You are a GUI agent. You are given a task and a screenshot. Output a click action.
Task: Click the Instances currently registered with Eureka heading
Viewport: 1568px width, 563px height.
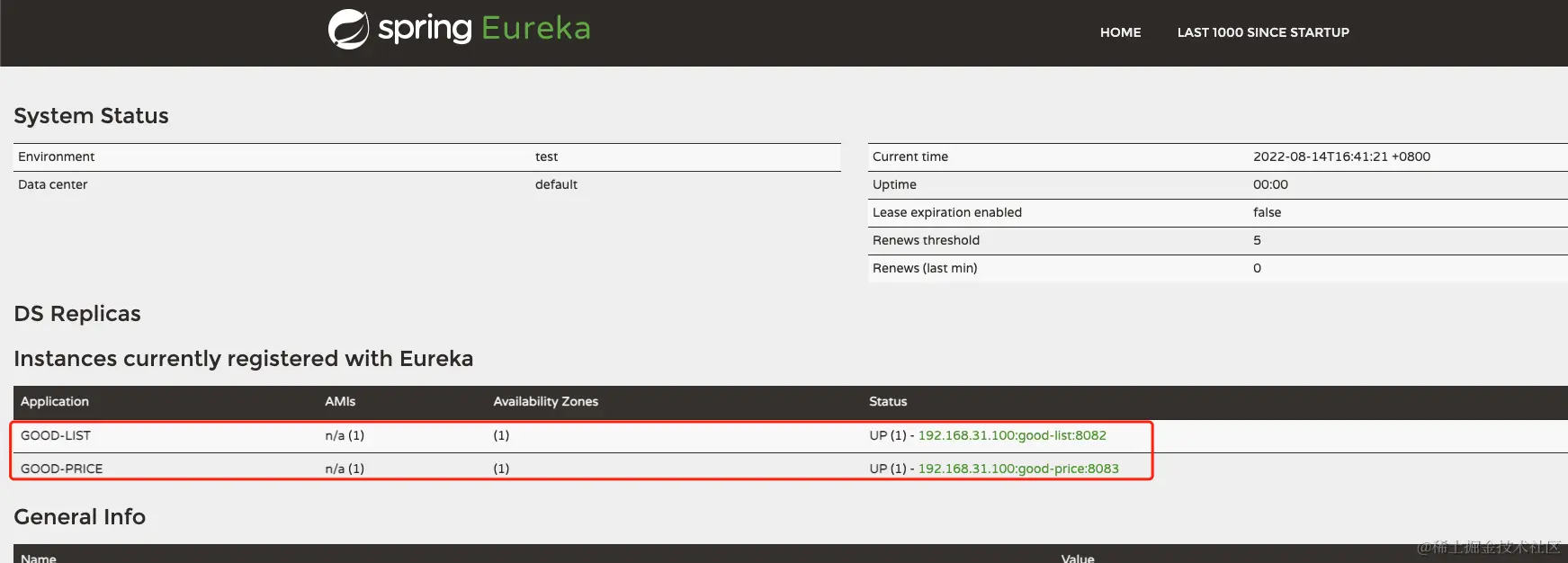click(x=244, y=359)
